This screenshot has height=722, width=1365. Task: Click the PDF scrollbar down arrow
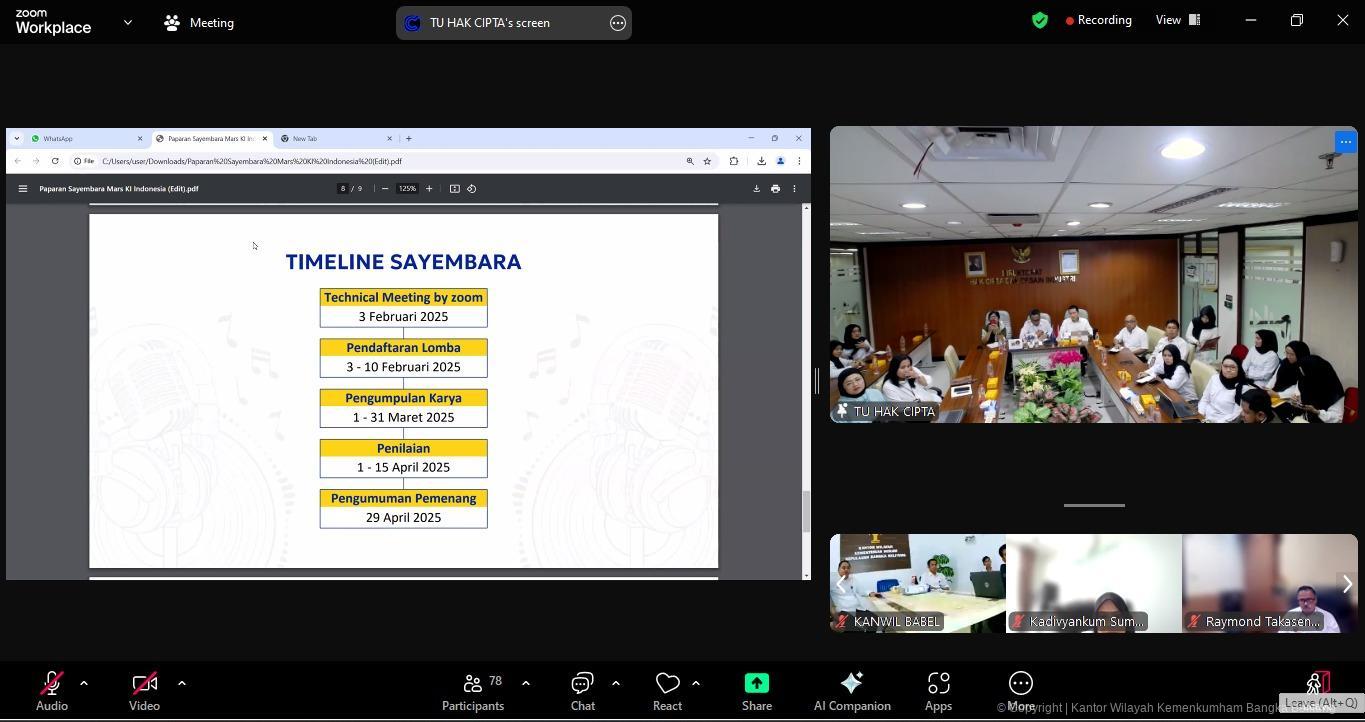pyautogui.click(x=806, y=574)
